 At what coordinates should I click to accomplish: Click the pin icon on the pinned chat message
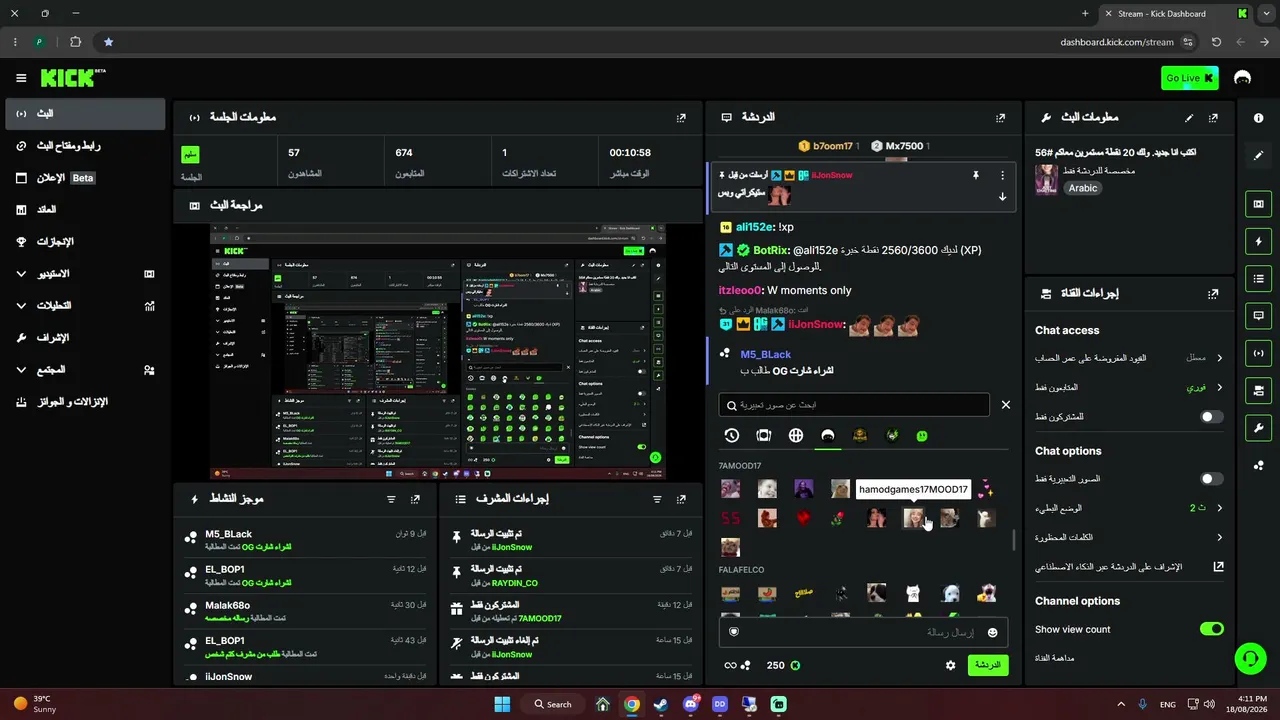(976, 175)
